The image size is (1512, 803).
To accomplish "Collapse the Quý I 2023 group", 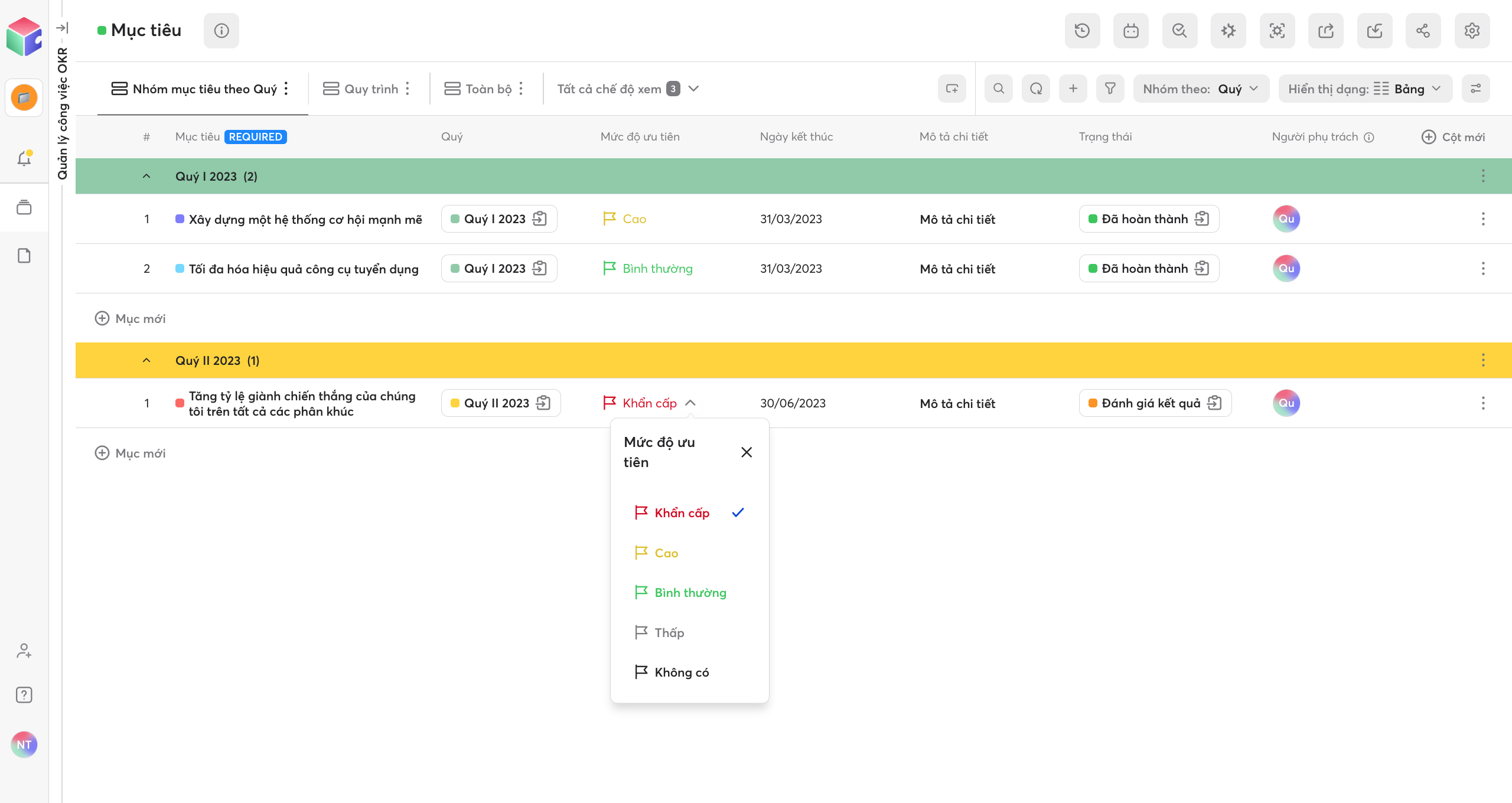I will [146, 177].
